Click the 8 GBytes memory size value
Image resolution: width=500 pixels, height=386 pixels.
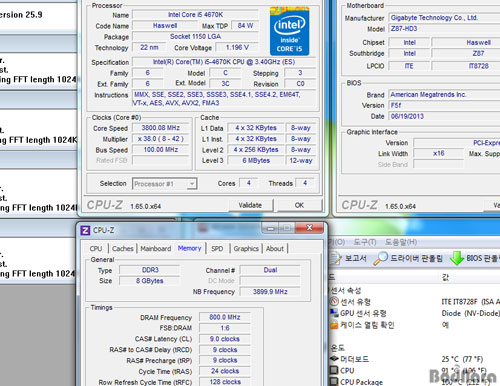coord(149,281)
